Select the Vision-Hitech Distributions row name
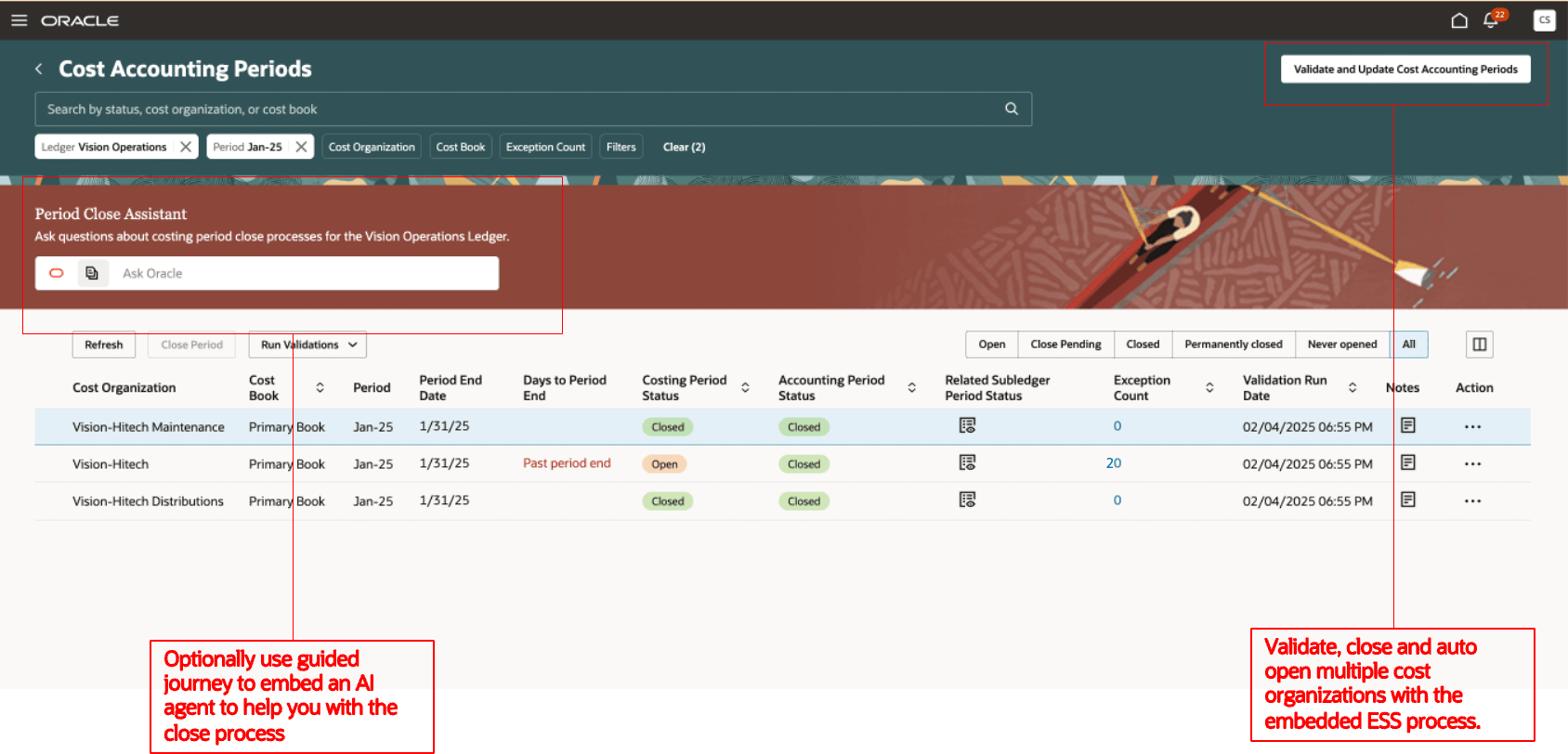This screenshot has width=1568, height=754. pyautogui.click(x=148, y=501)
